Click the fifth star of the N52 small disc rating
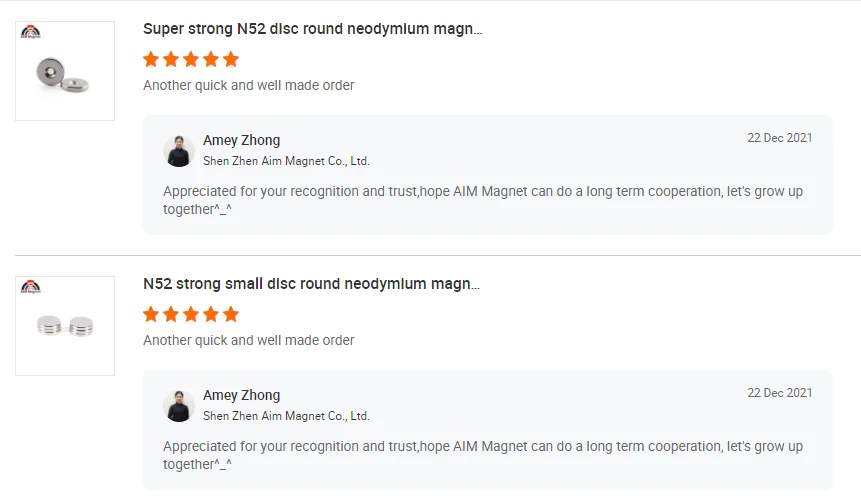The width and height of the screenshot is (861, 500). (231, 314)
